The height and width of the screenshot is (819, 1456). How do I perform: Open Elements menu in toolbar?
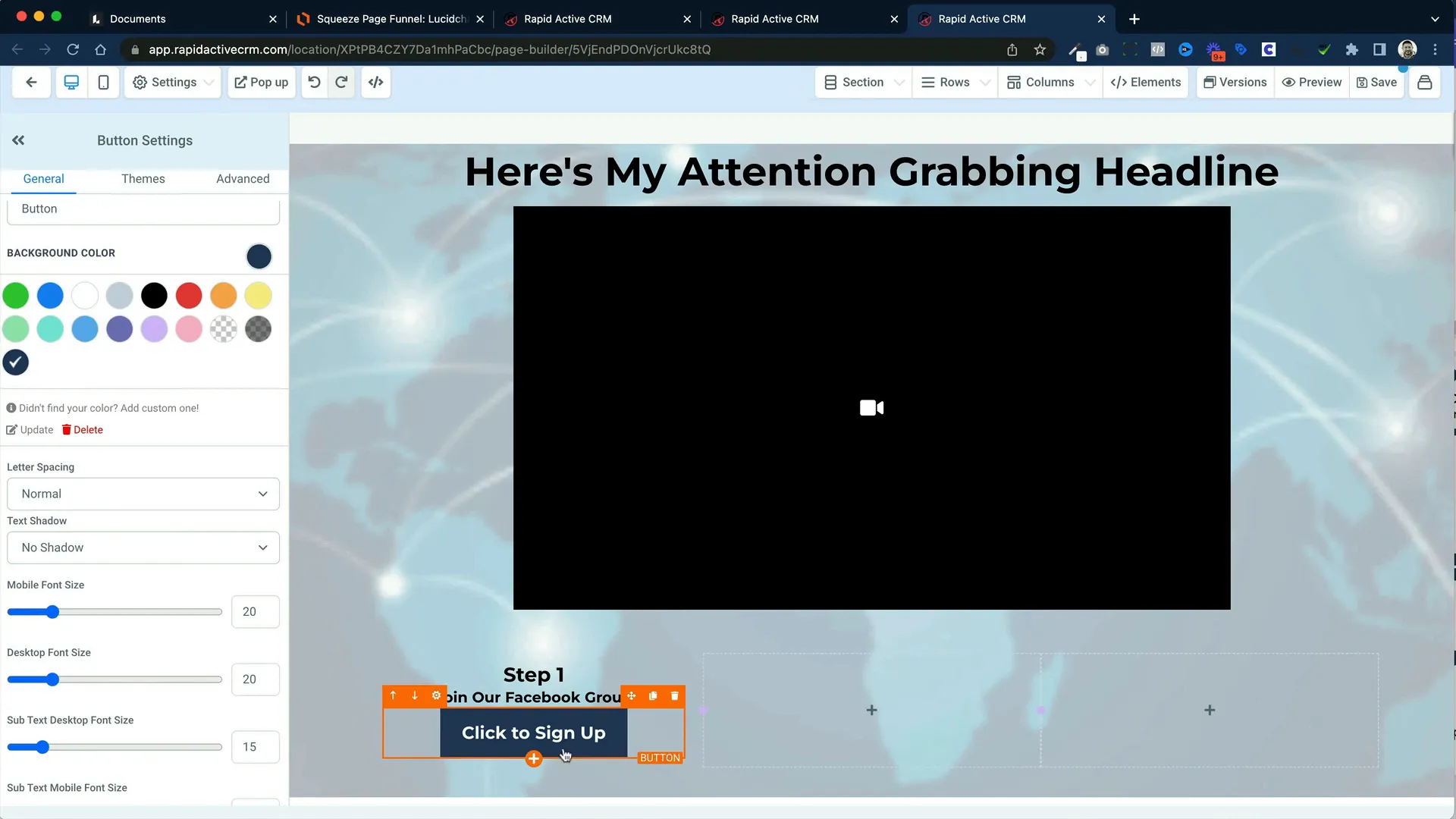point(1146,82)
